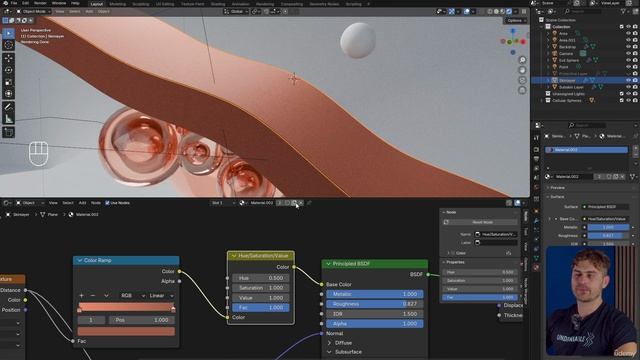Screen dimensions: 640x360
Task: Click the Color Ramp stop color swatch
Action: click(x=126, y=331)
